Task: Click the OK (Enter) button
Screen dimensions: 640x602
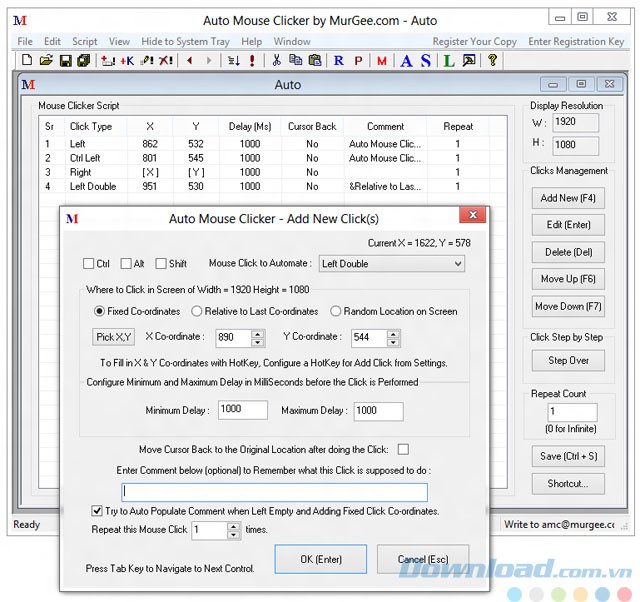Action: [x=321, y=559]
